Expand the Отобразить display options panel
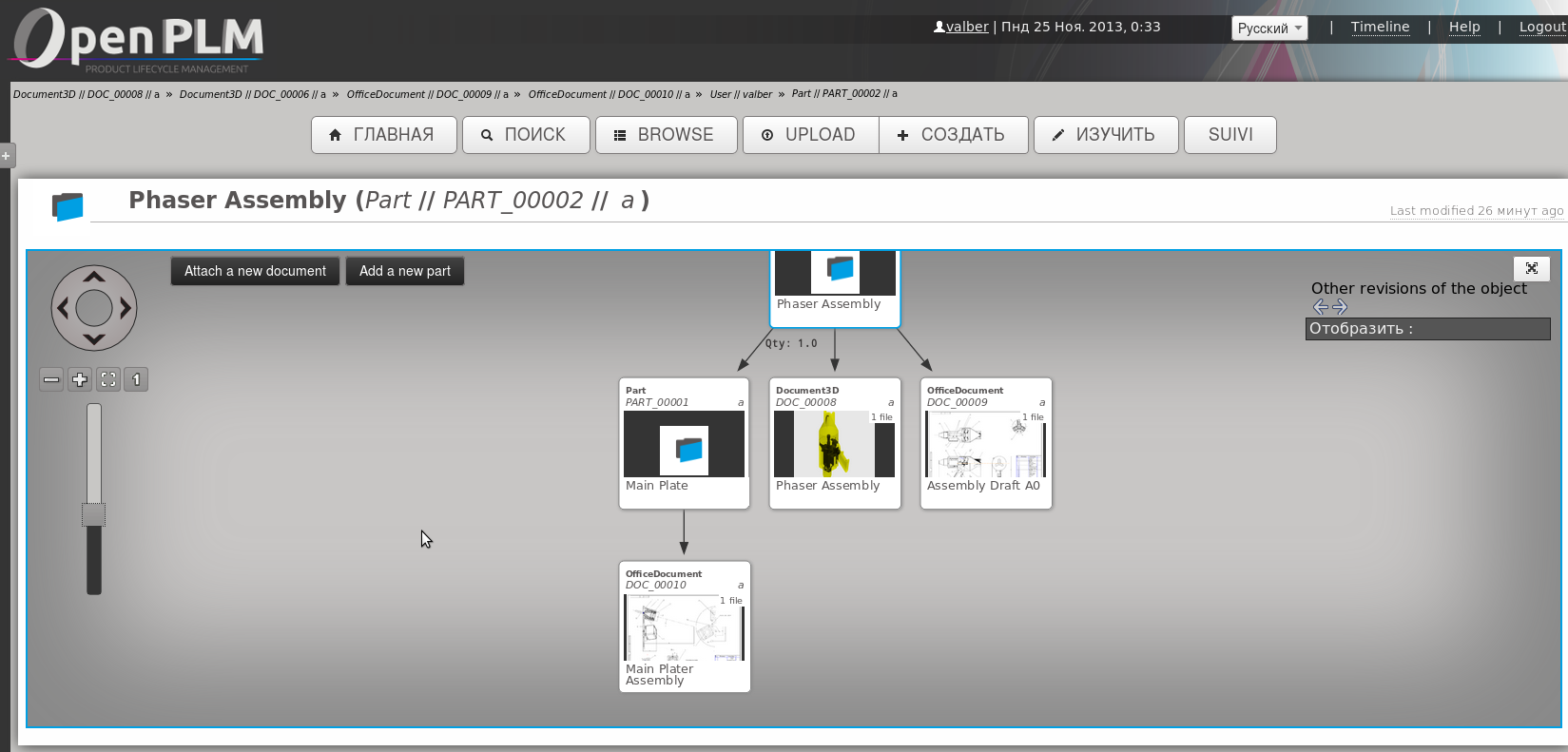 tap(1427, 329)
